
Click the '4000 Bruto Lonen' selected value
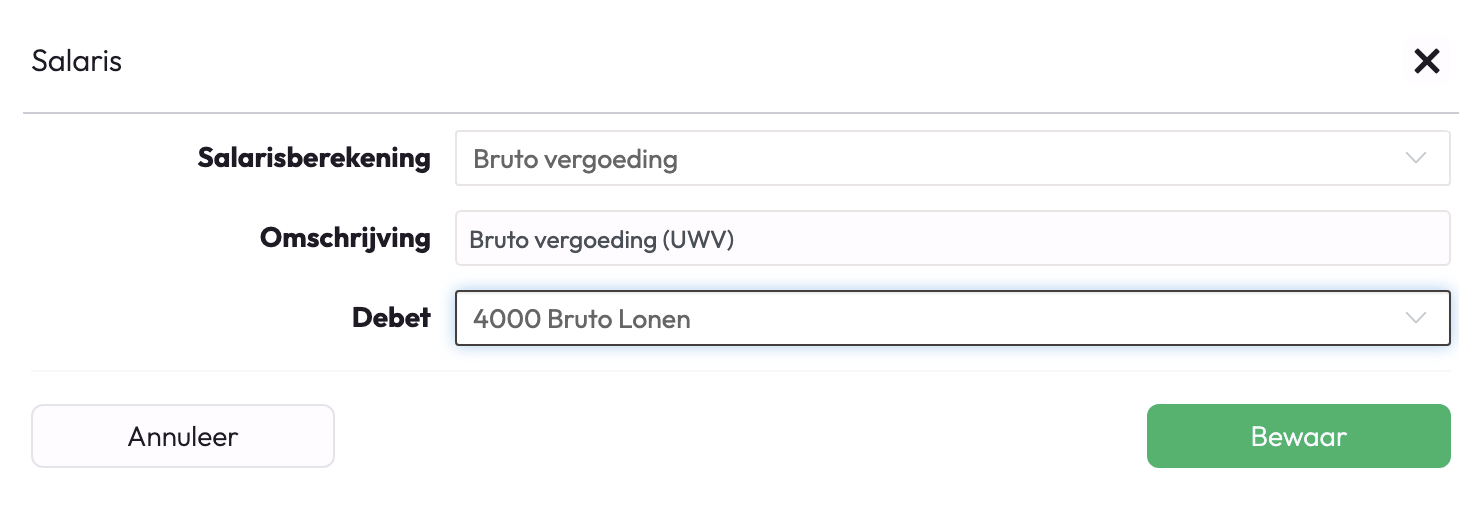point(581,319)
